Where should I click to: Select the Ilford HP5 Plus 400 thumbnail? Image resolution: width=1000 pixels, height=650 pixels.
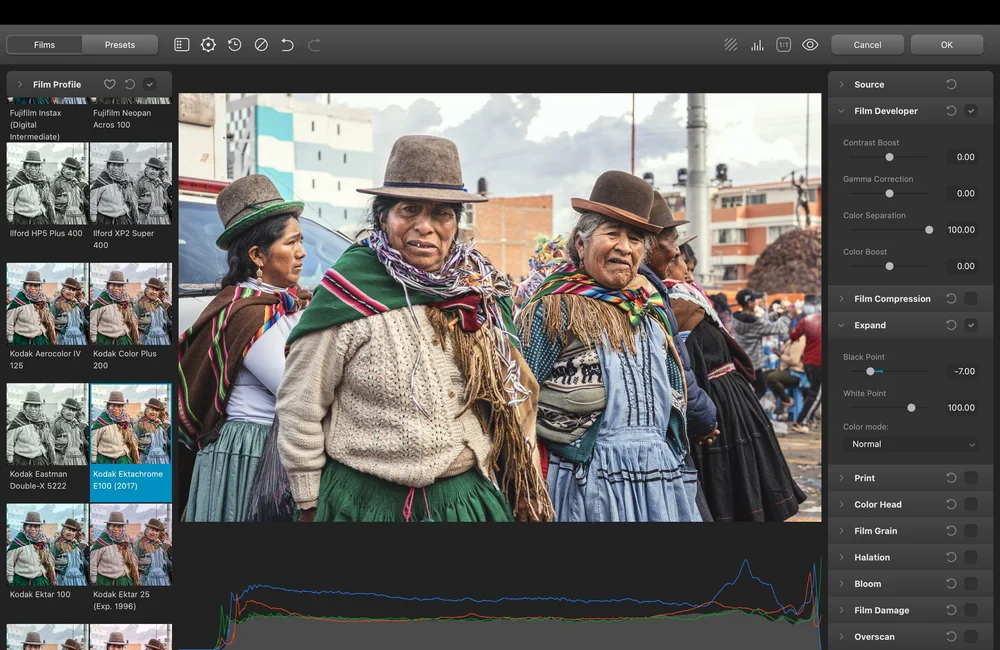(x=47, y=184)
